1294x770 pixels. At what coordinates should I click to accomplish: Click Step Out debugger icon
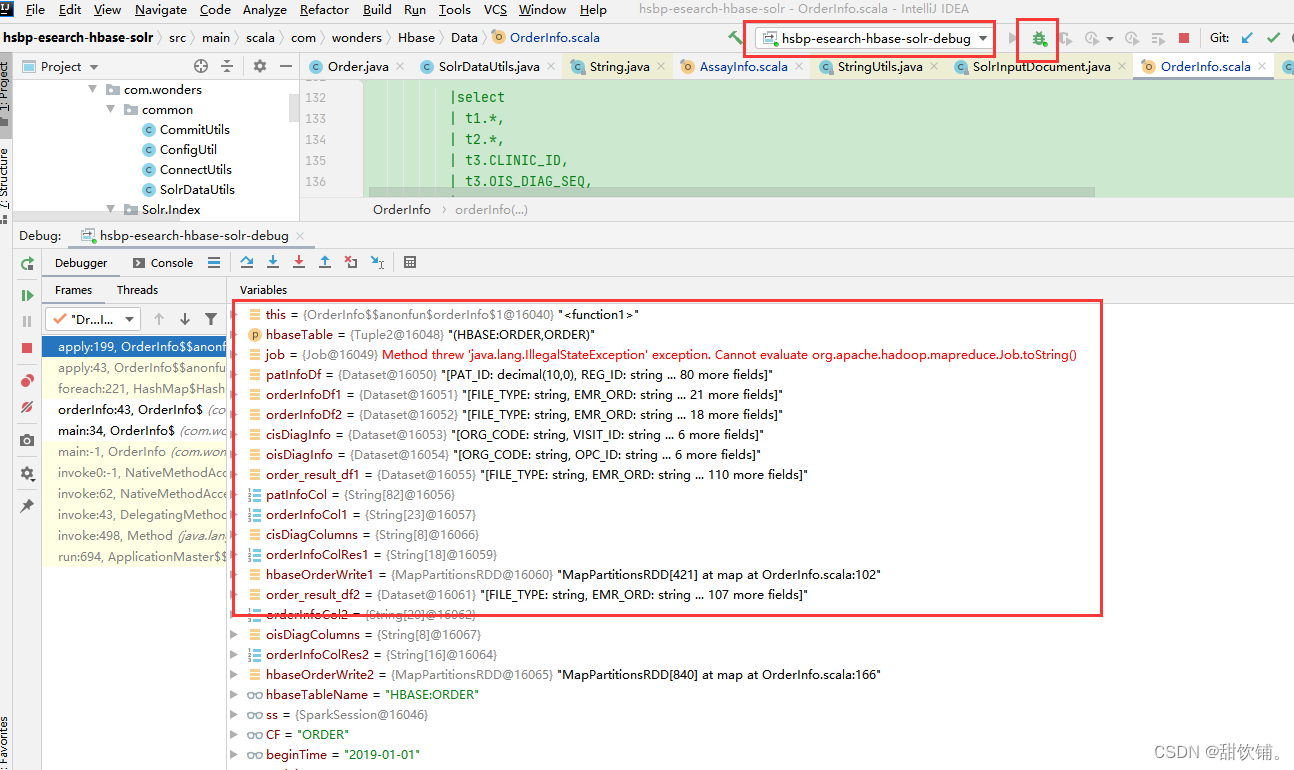pos(325,262)
